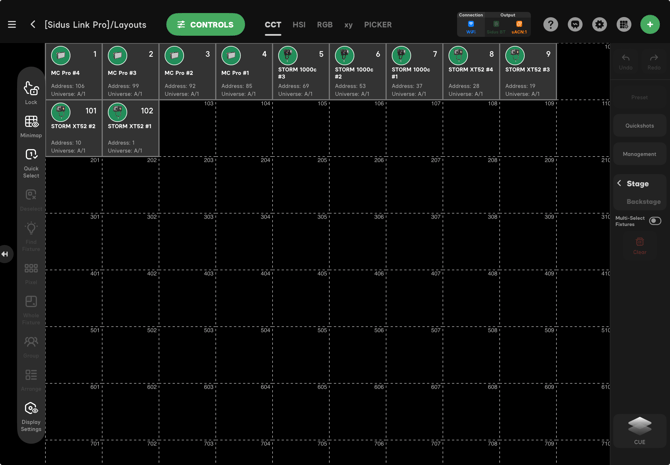Click the green CONTROLS button

pos(205,25)
